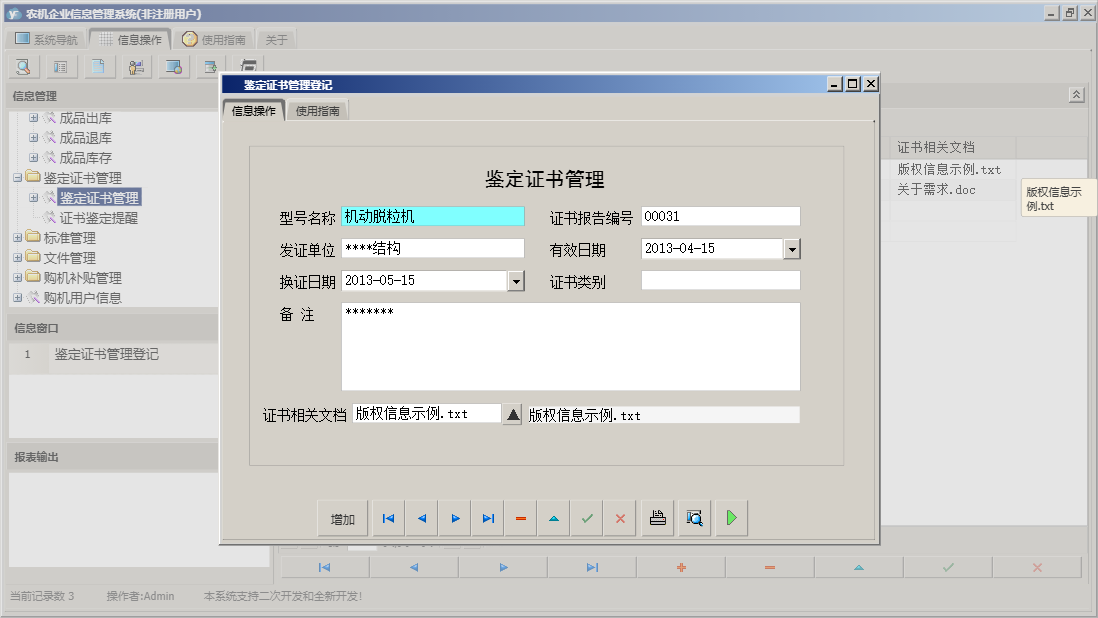Viewport: 1098px width, 618px height.
Task: Select 版权信息示例.txt in background document list
Action: coord(949,169)
